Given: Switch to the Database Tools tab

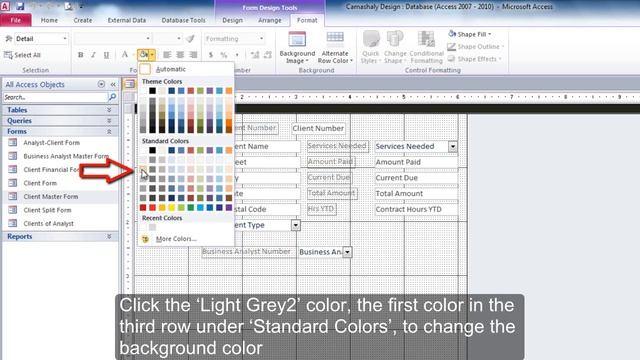Looking at the screenshot, I should [184, 20].
